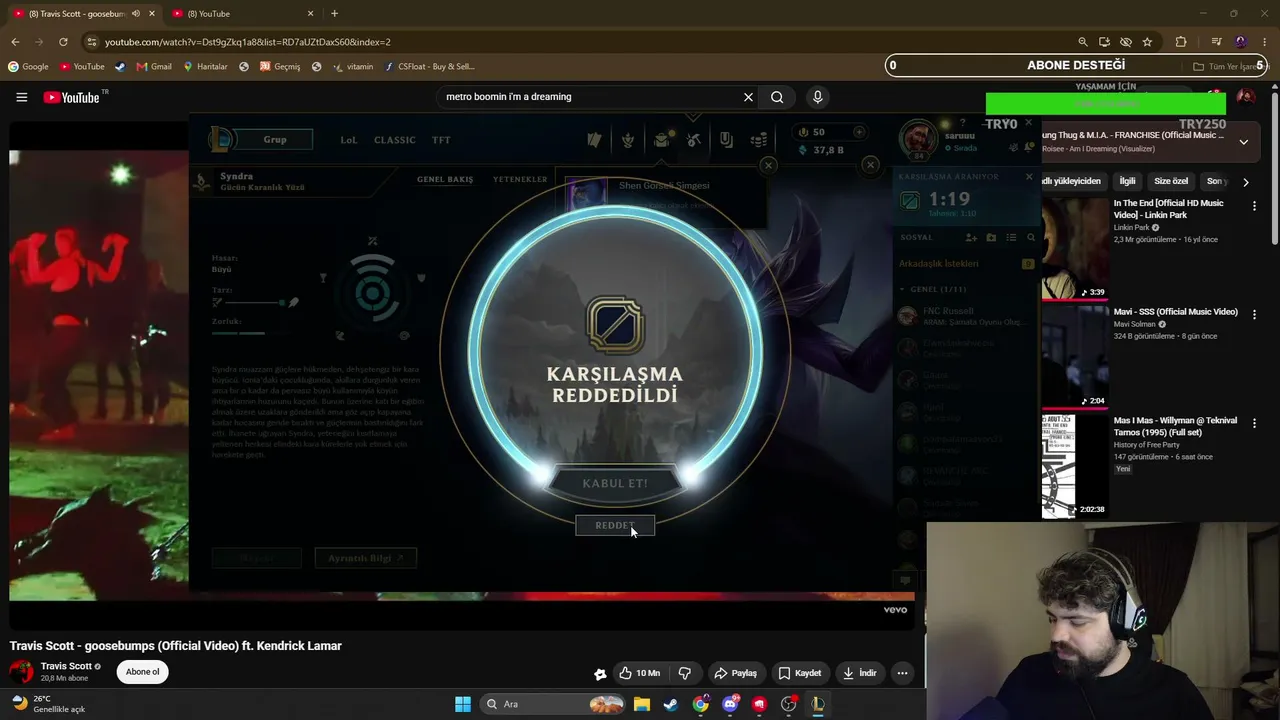The width and height of the screenshot is (1280, 720).
Task: Run the YouTube search magnifier button
Action: point(777,97)
